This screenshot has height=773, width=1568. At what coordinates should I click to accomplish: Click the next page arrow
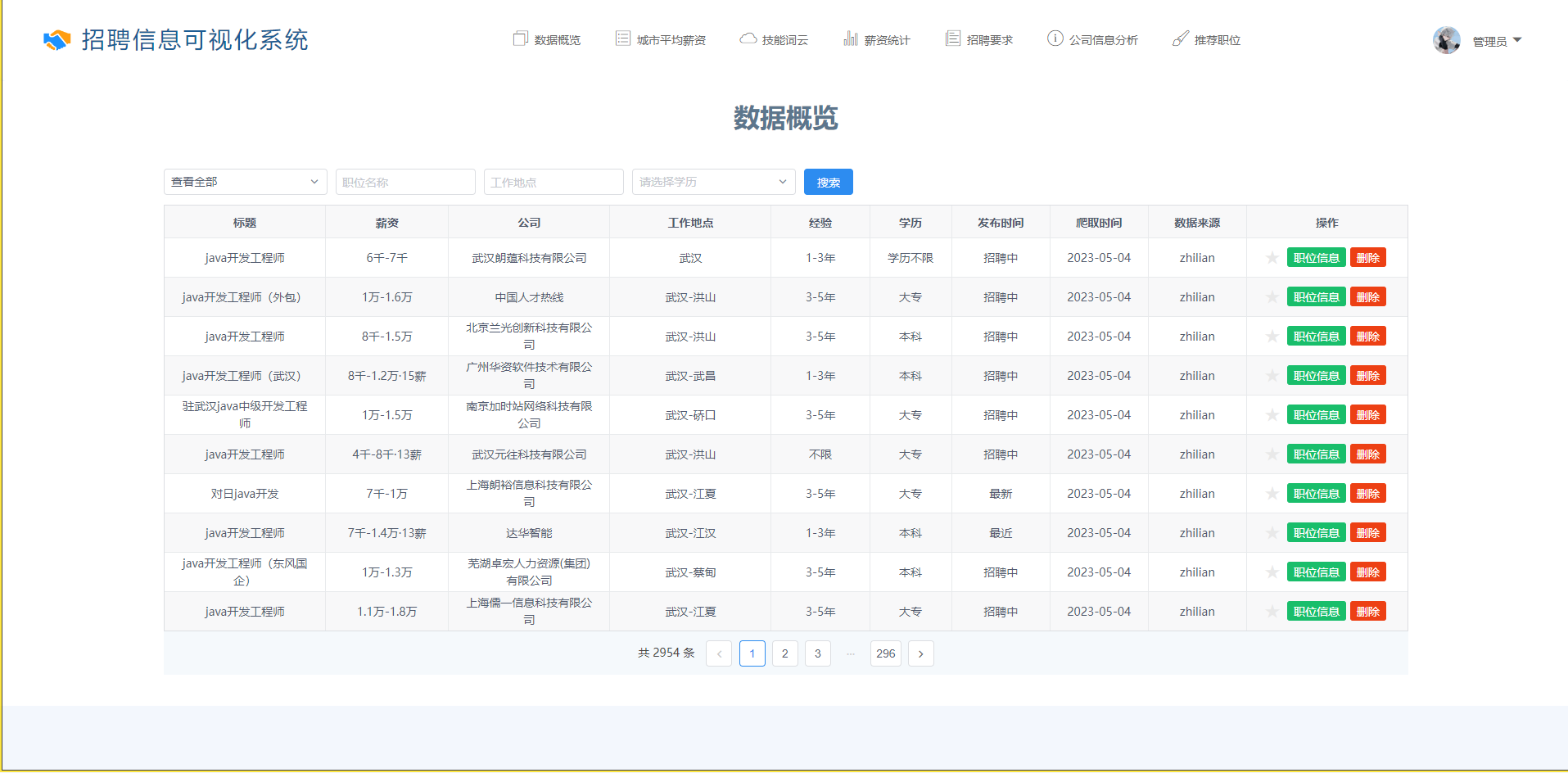click(921, 653)
